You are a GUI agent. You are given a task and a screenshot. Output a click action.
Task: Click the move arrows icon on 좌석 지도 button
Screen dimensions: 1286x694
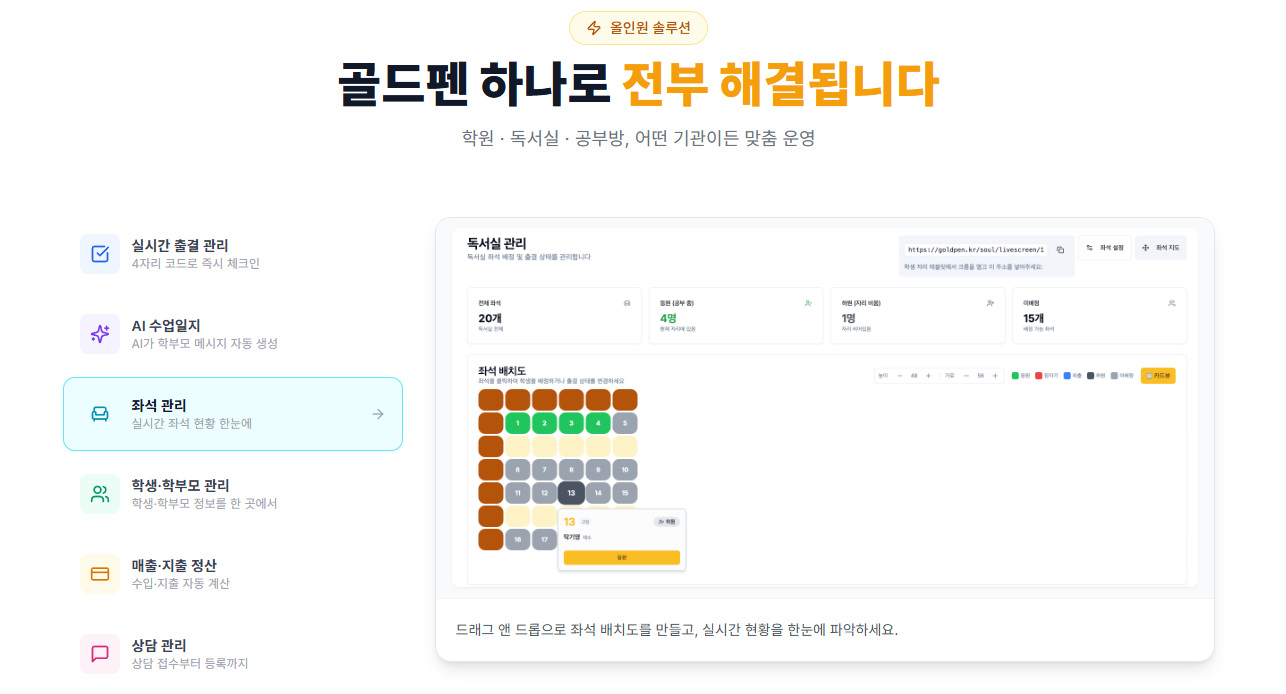click(x=1146, y=247)
